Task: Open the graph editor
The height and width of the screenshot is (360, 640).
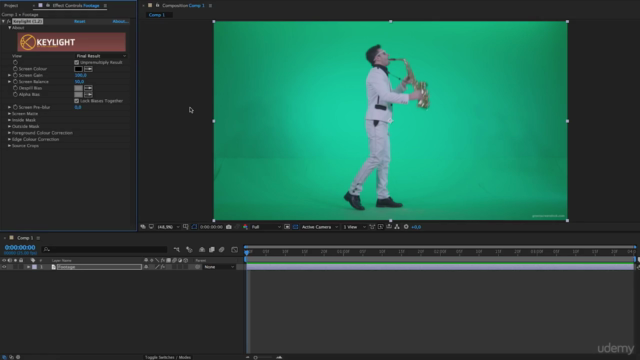Action: coord(234,249)
